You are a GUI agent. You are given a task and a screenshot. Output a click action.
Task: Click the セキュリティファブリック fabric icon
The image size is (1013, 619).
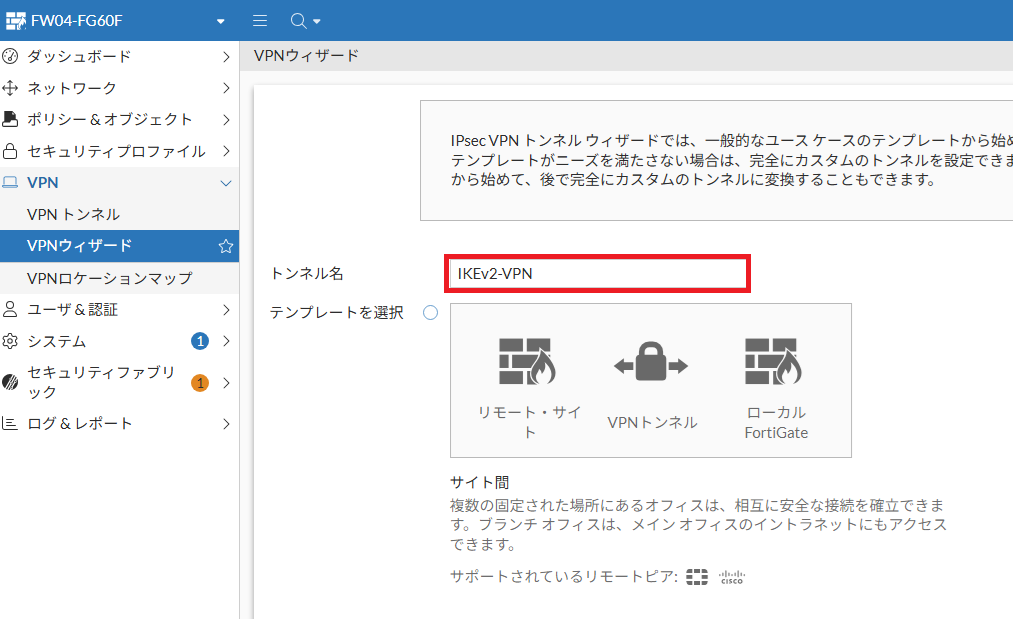tap(10, 383)
